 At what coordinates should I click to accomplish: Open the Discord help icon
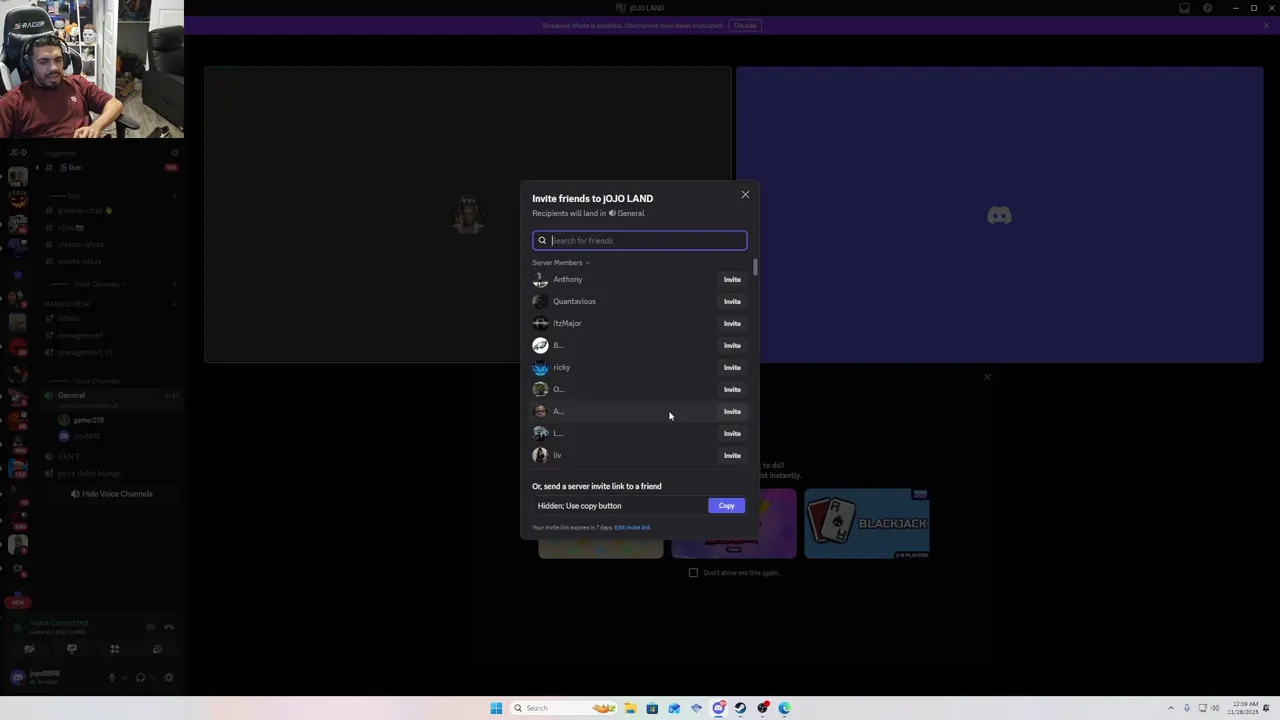1208,8
